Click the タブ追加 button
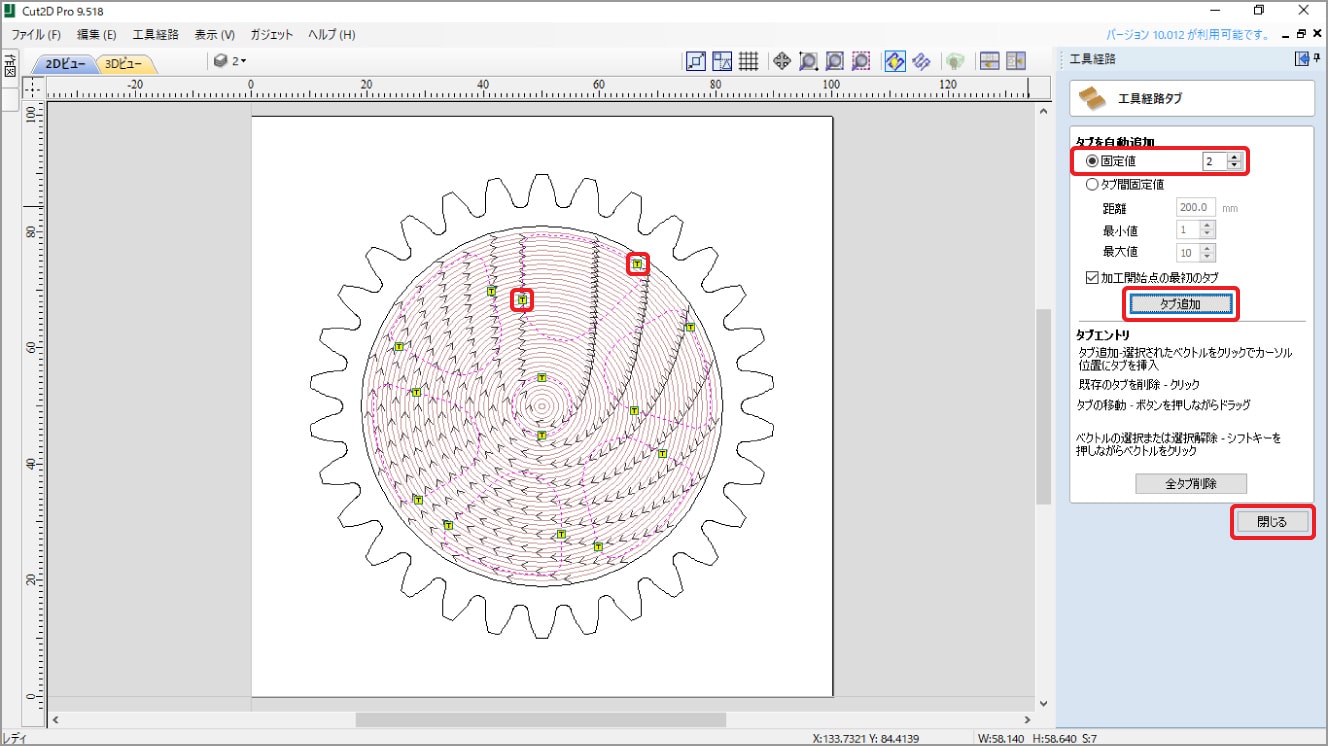Screen dimensions: 1328x746 [x=1180, y=304]
